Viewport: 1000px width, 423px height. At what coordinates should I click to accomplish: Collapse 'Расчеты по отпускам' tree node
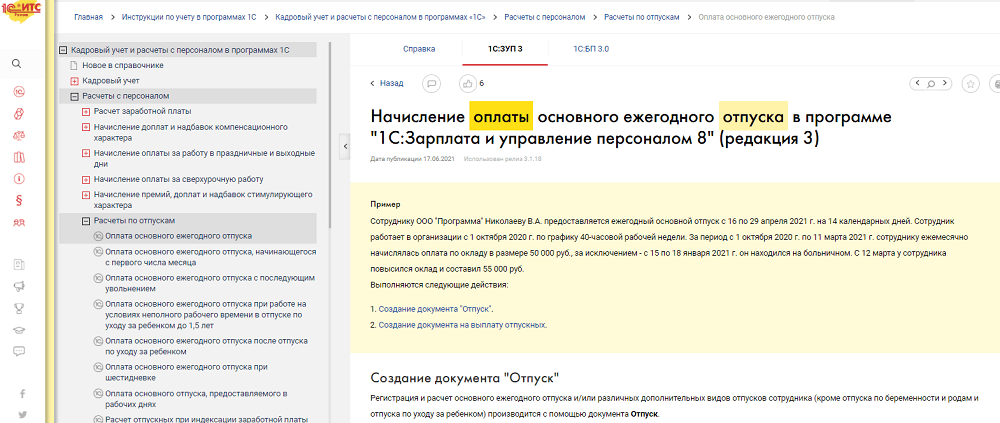86,220
